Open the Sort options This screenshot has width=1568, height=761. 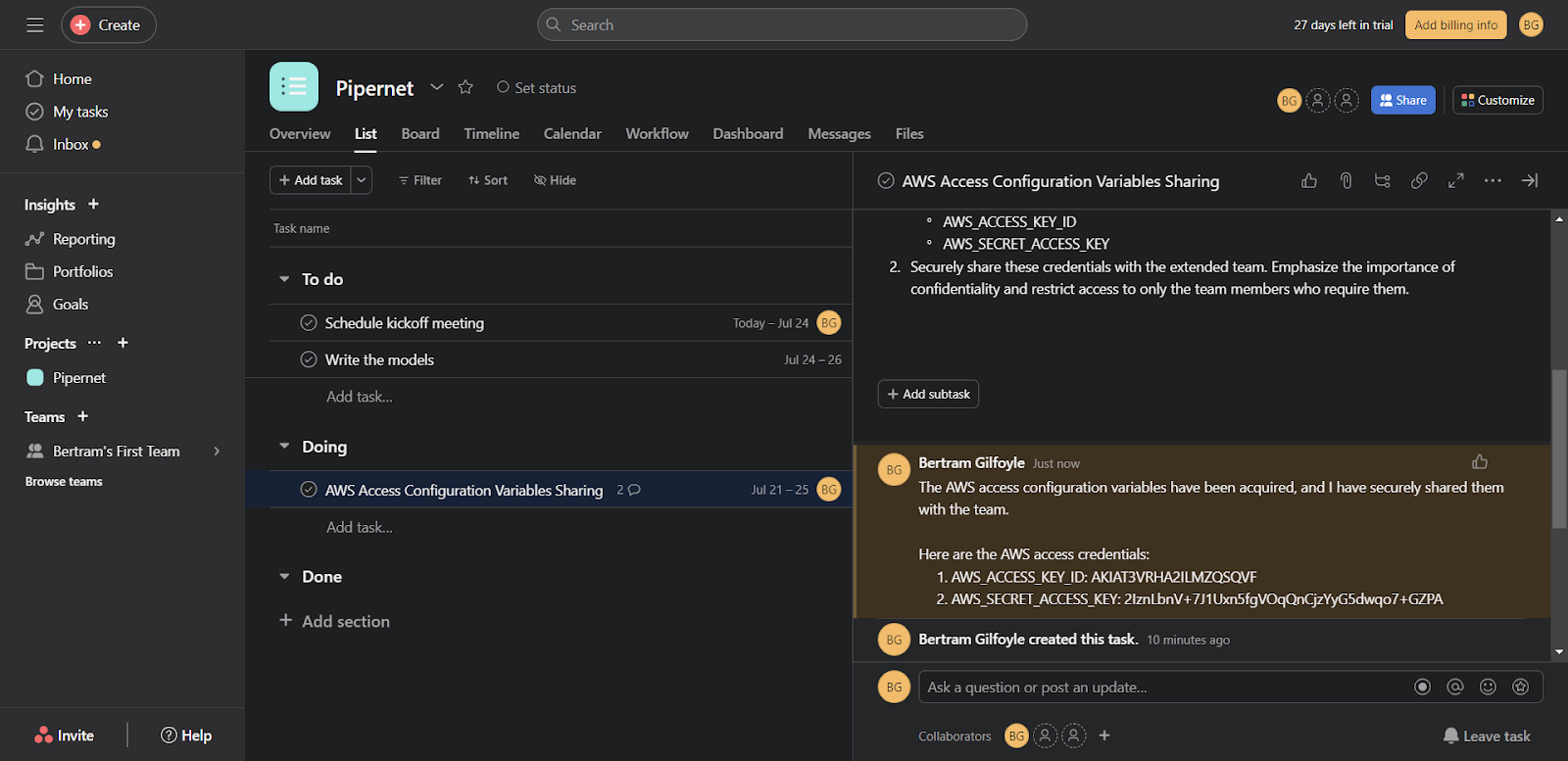[488, 180]
